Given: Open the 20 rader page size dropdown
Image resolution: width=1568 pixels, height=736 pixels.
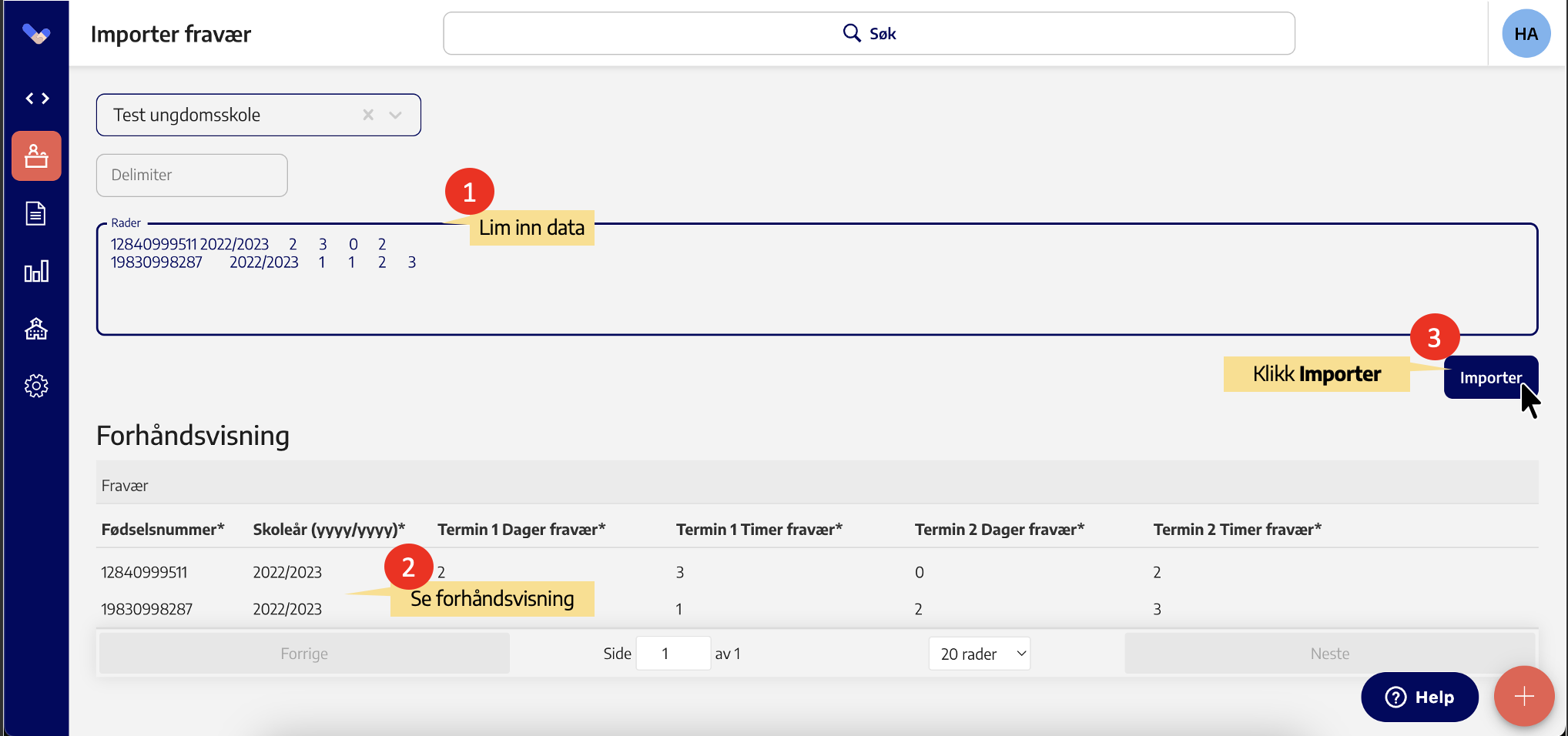Looking at the screenshot, I should [x=979, y=654].
